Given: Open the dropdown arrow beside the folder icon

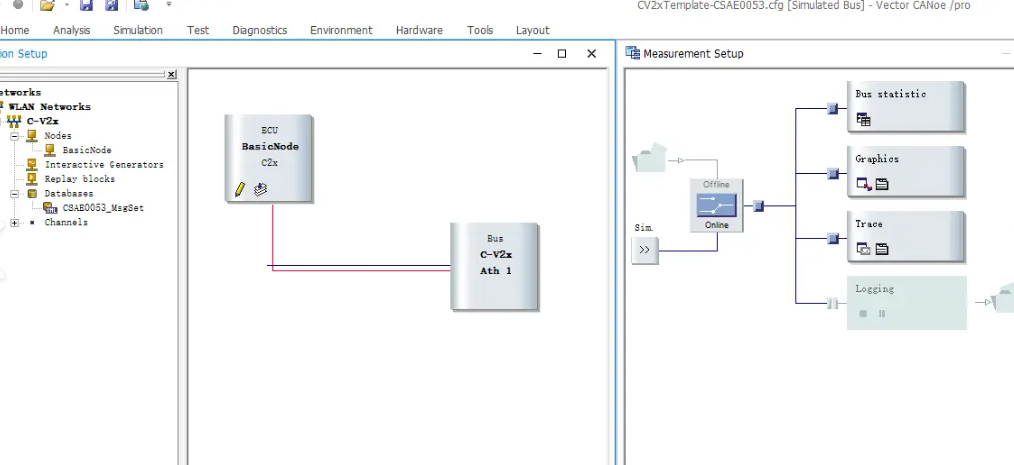Looking at the screenshot, I should click(67, 5).
